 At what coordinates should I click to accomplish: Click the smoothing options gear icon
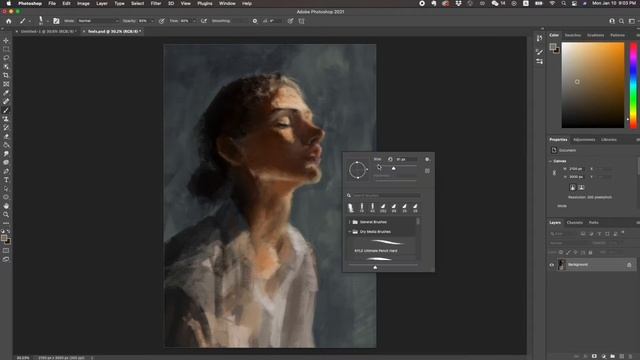[x=255, y=21]
